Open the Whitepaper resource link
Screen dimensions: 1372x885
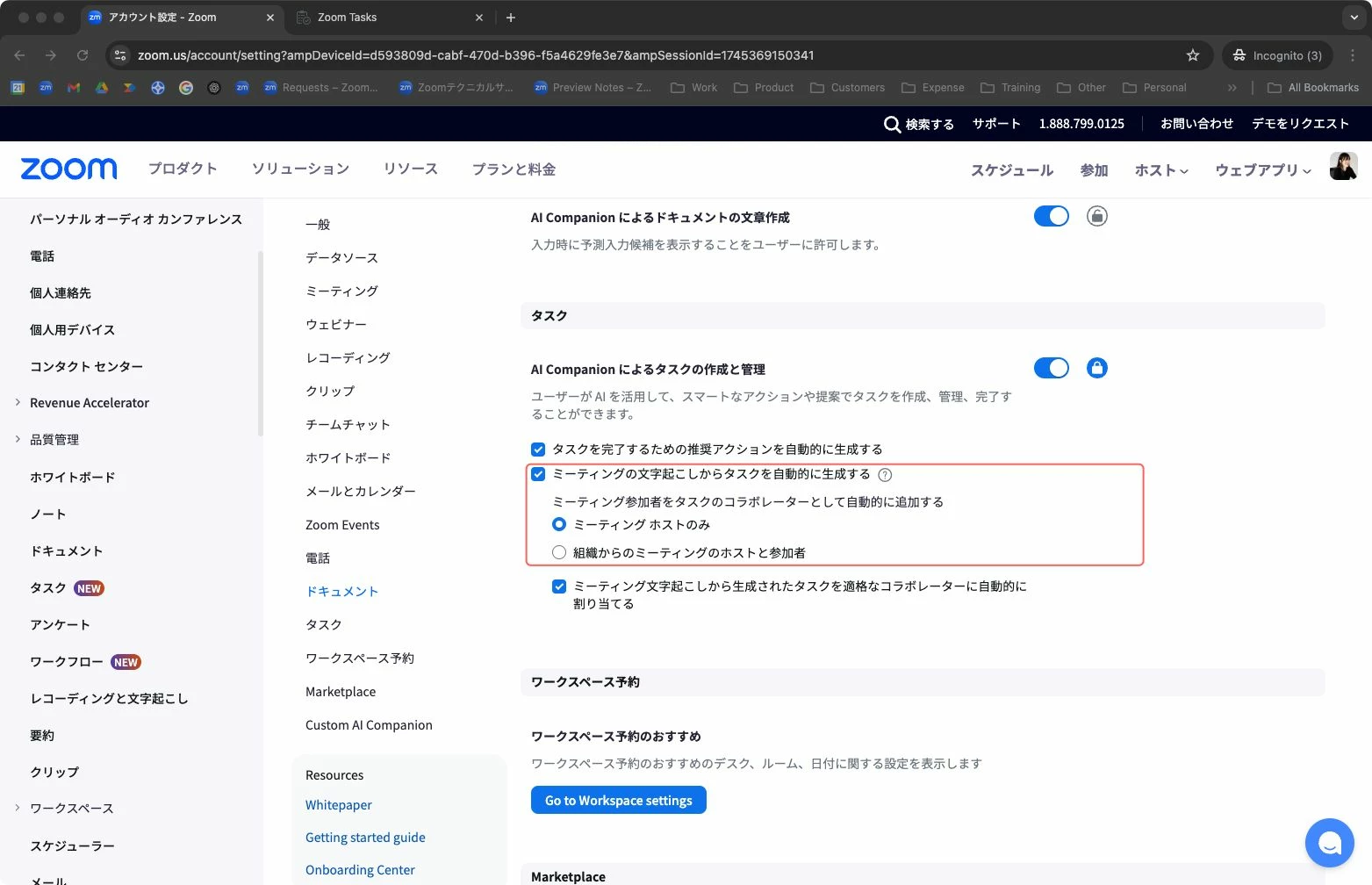[x=339, y=805]
